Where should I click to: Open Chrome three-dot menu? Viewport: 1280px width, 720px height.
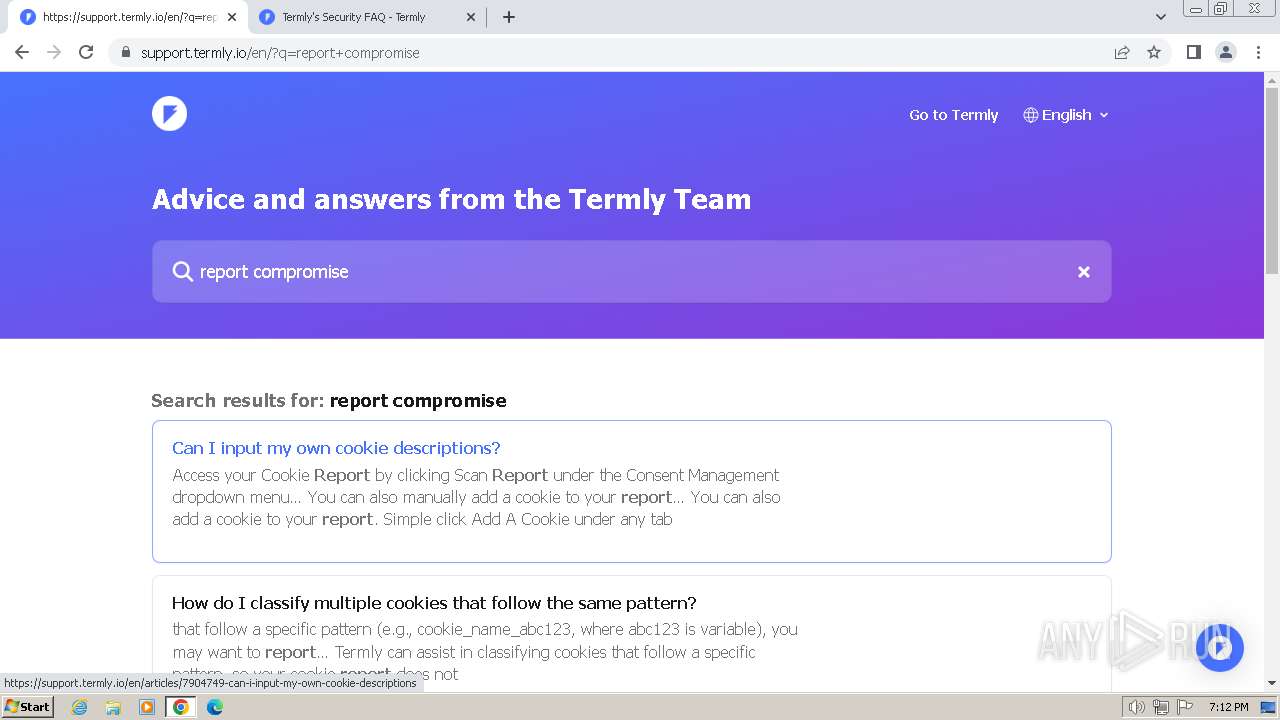tap(1258, 52)
